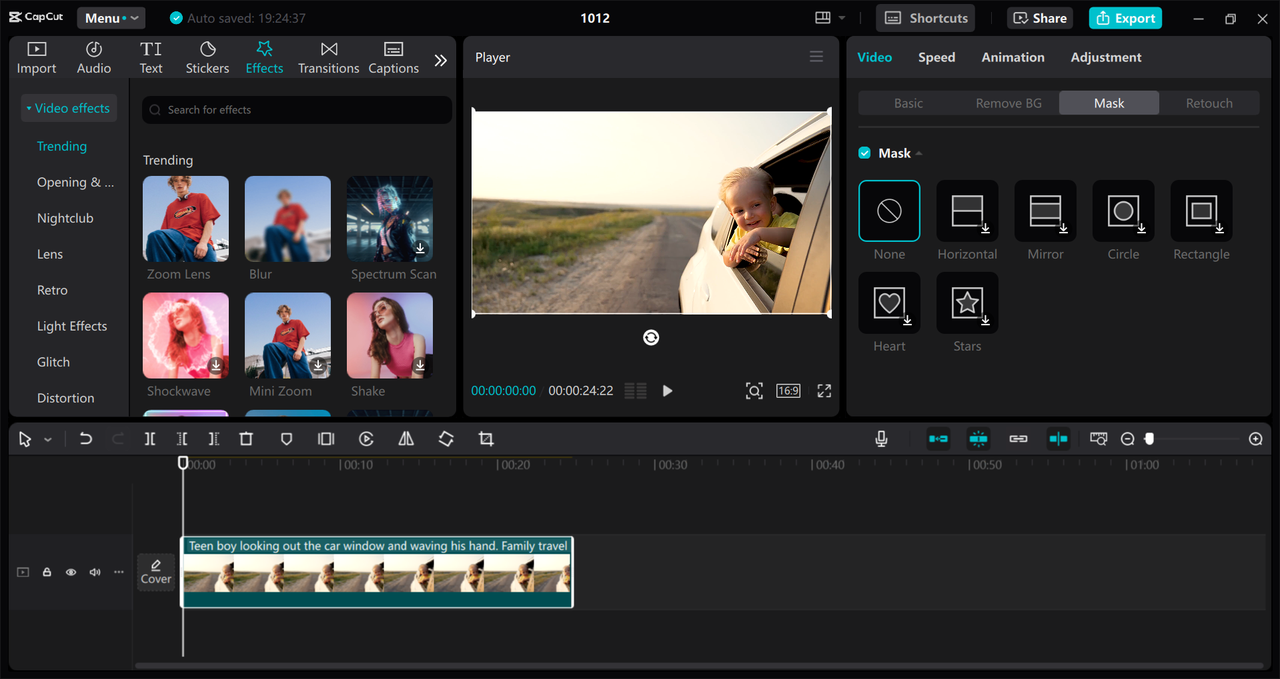Select the Spectrum Scan effect thumbnail
Screen dimensions: 1280x679
(390, 219)
